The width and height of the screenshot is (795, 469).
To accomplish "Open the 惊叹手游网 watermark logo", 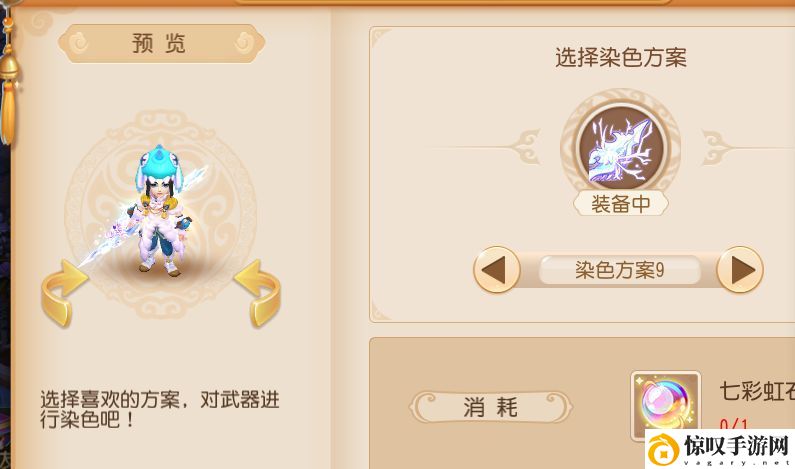I will coord(720,449).
